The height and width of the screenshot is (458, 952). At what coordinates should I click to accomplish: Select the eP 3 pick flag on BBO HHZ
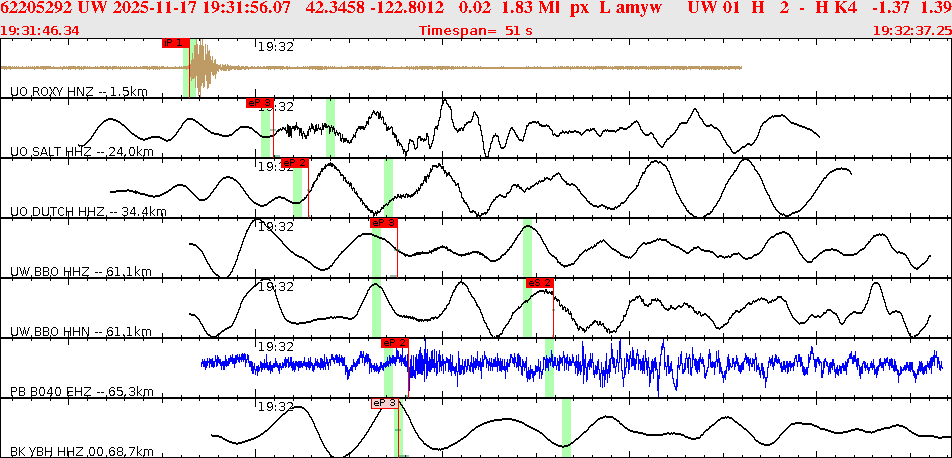pos(384,223)
